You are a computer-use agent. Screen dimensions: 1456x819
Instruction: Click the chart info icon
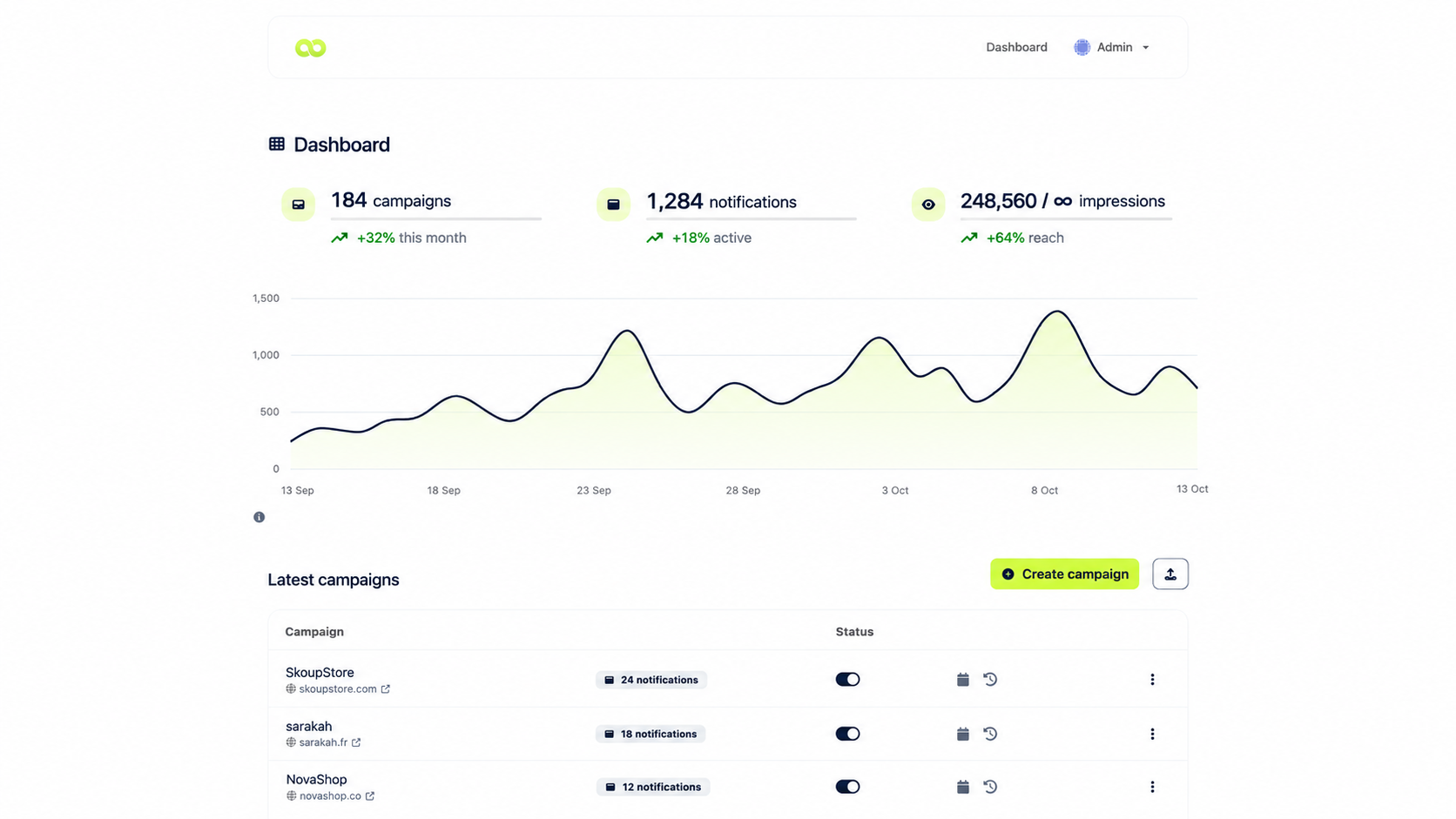pos(259,517)
